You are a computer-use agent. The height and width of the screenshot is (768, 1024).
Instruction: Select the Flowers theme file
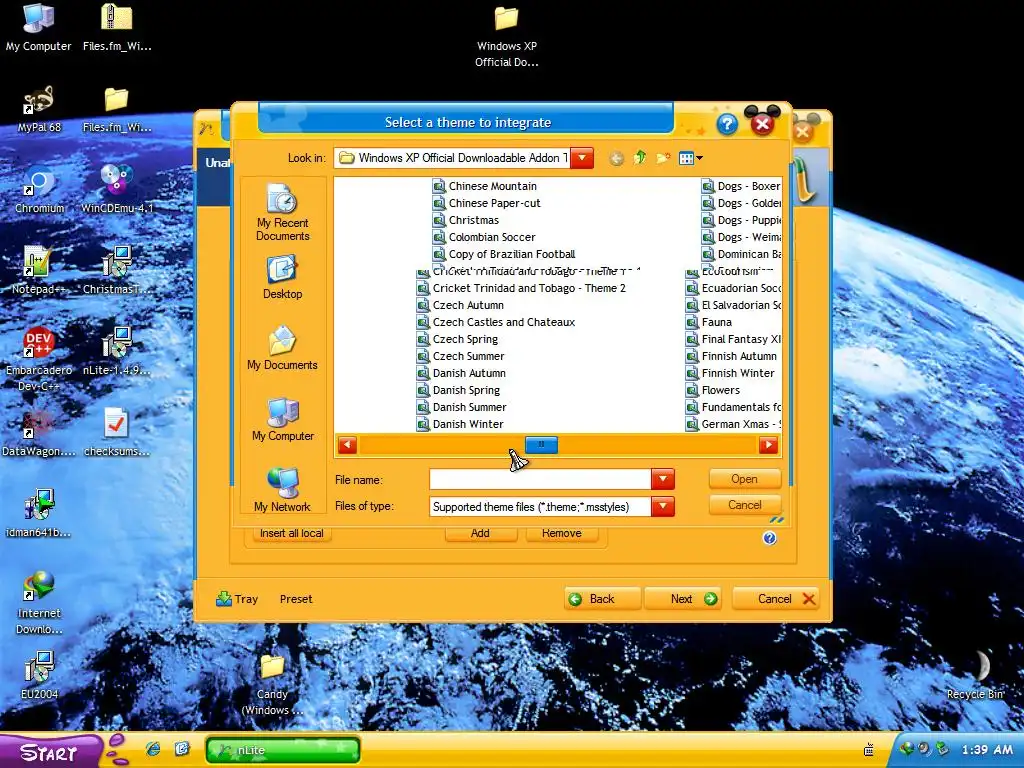coord(713,390)
